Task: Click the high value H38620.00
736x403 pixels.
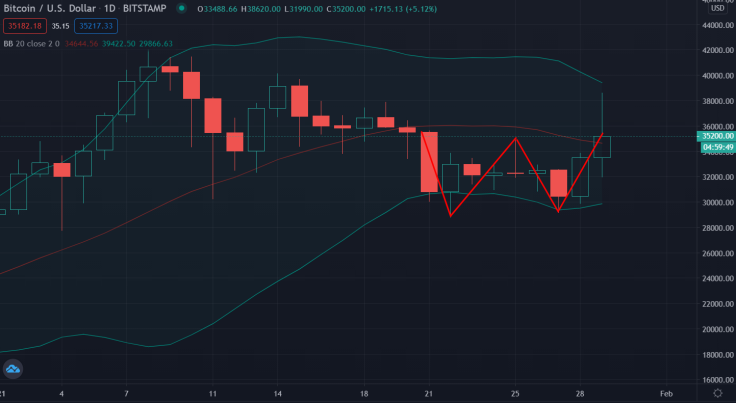Action: coord(261,9)
